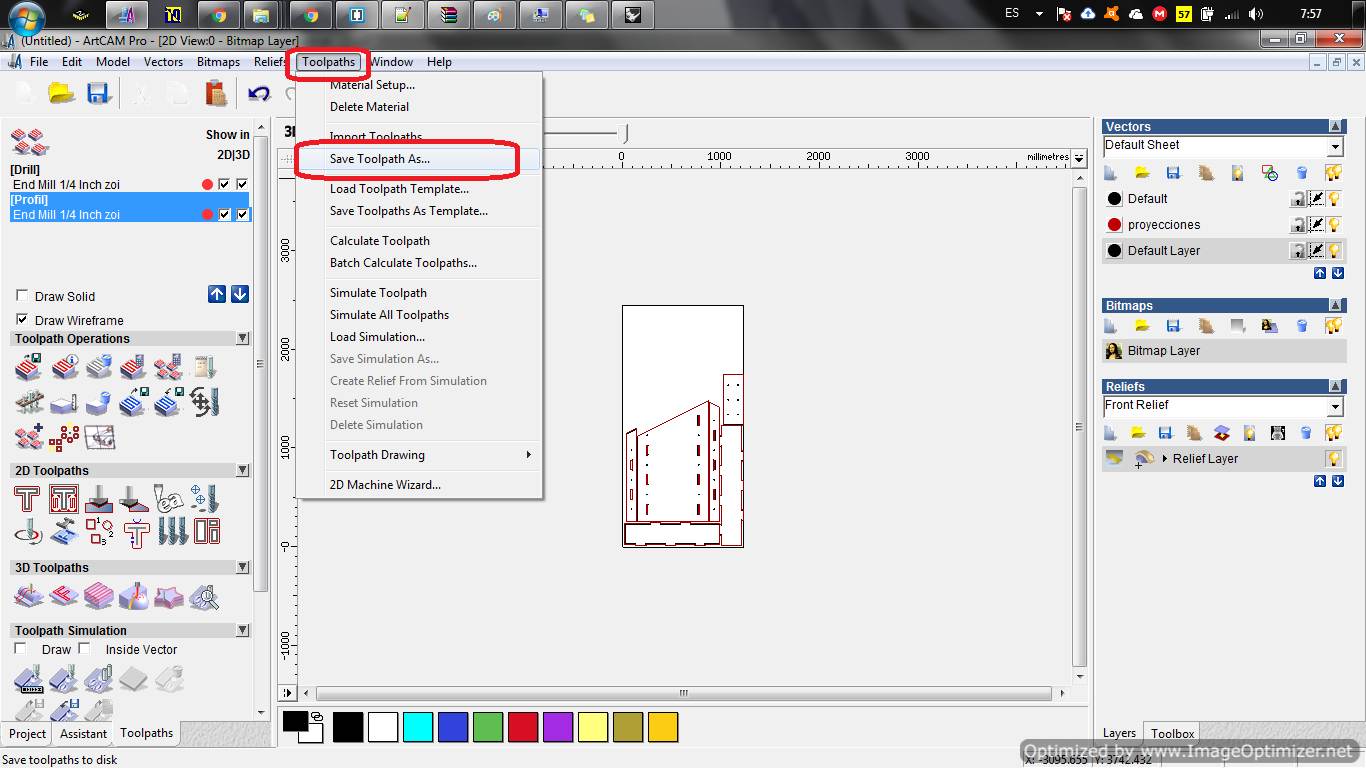Image resolution: width=1366 pixels, height=768 pixels.
Task: Switch to the Assistant tab
Action: tap(83, 734)
